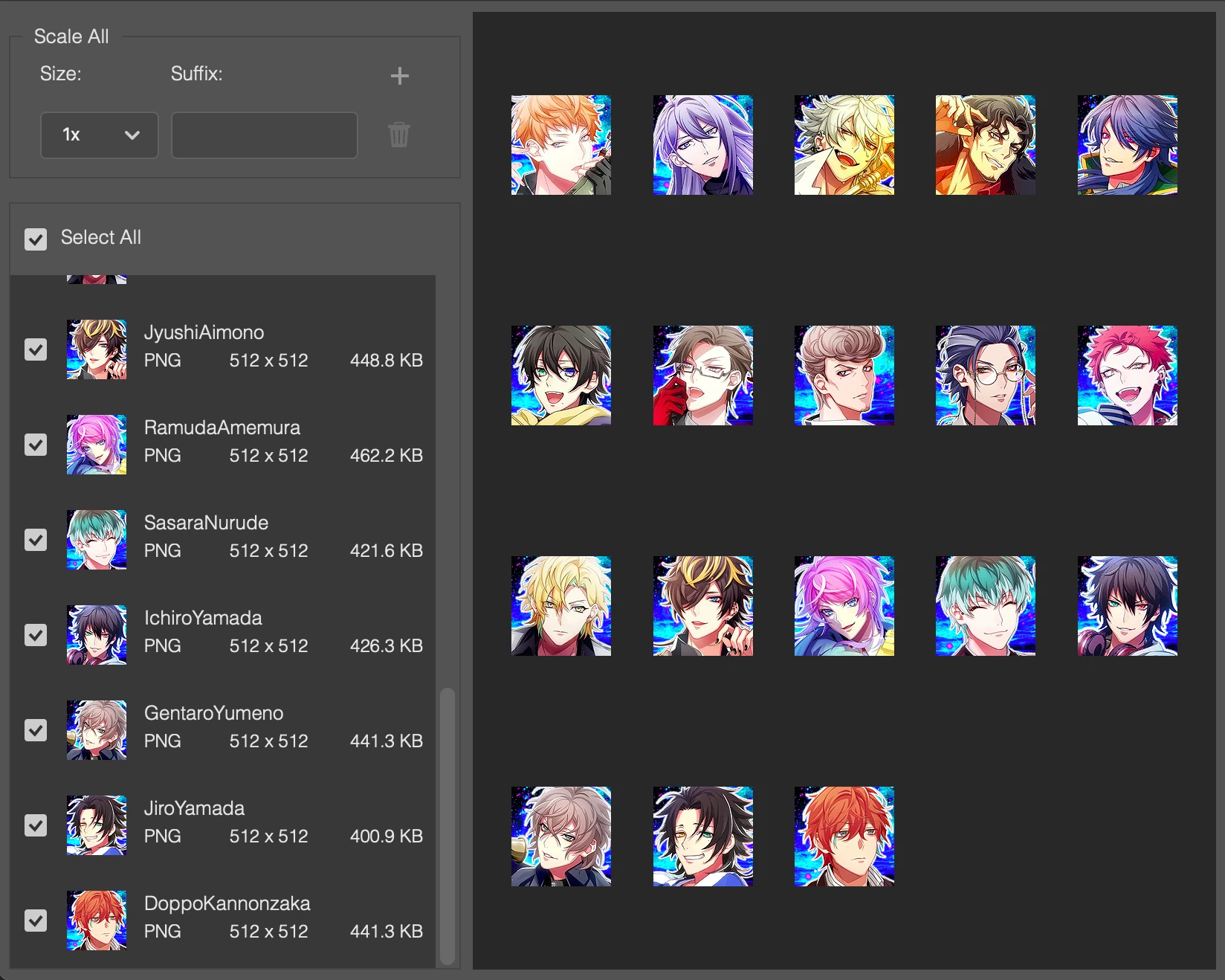Viewport: 1225px width, 980px height.
Task: Toggle the Select All checkbox
Action: (36, 239)
